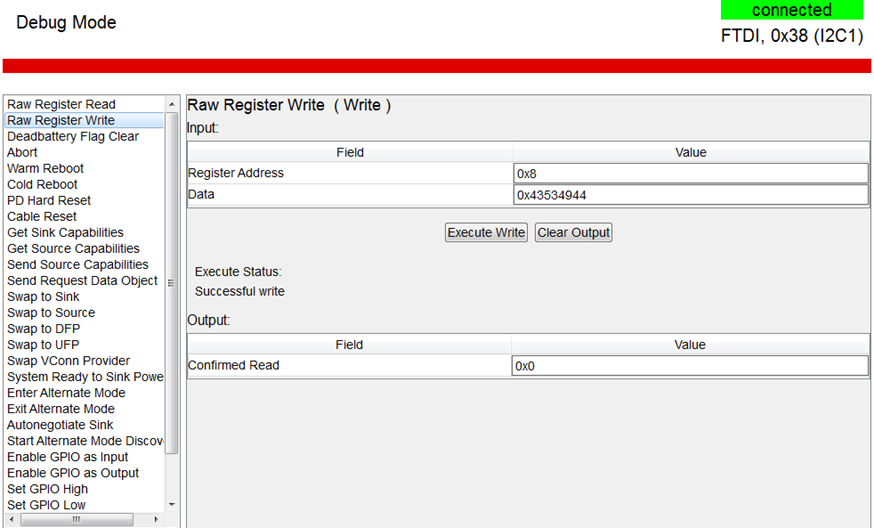Click the Clear Output button

click(x=574, y=232)
